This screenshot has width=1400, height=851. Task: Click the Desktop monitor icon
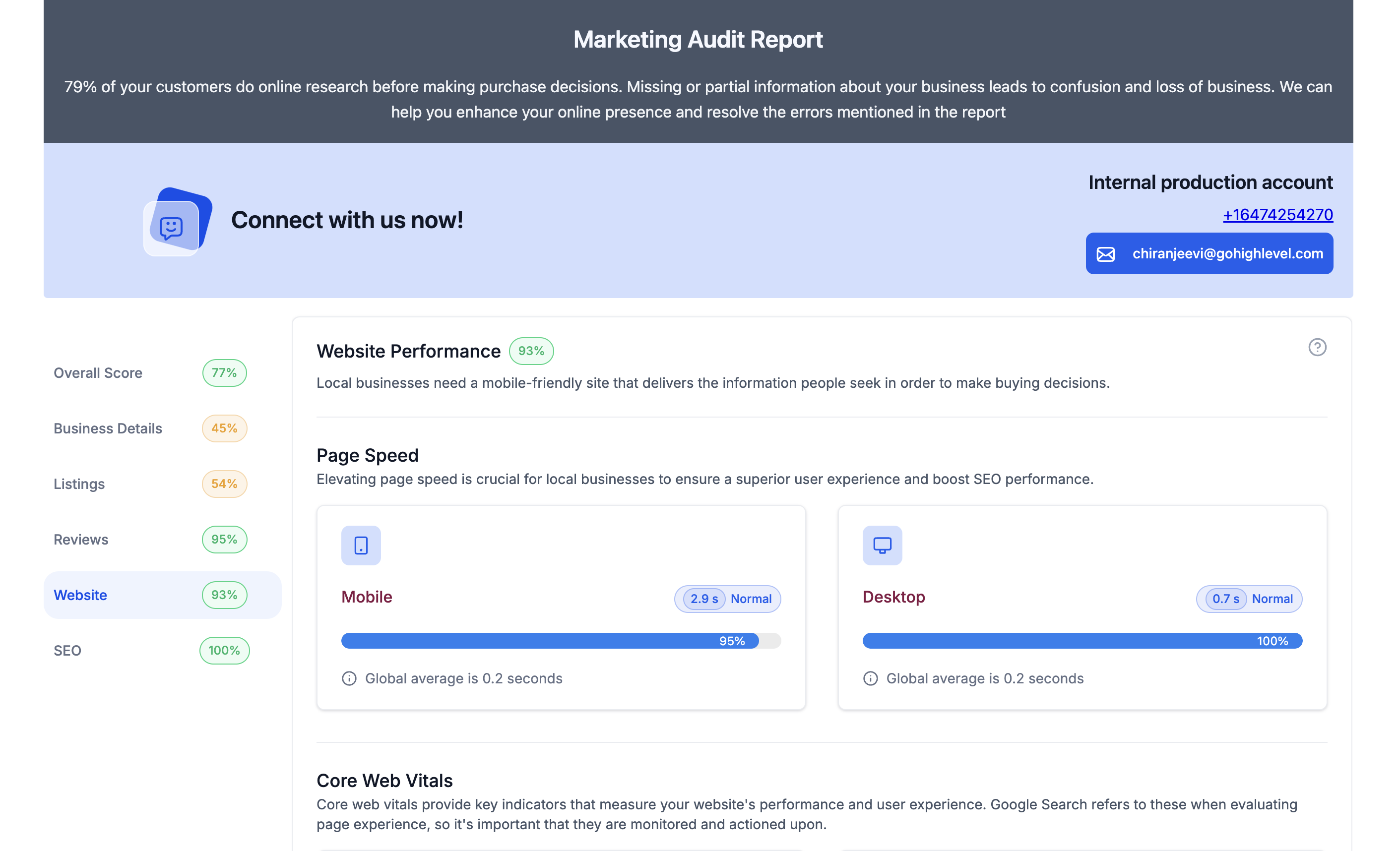(882, 546)
